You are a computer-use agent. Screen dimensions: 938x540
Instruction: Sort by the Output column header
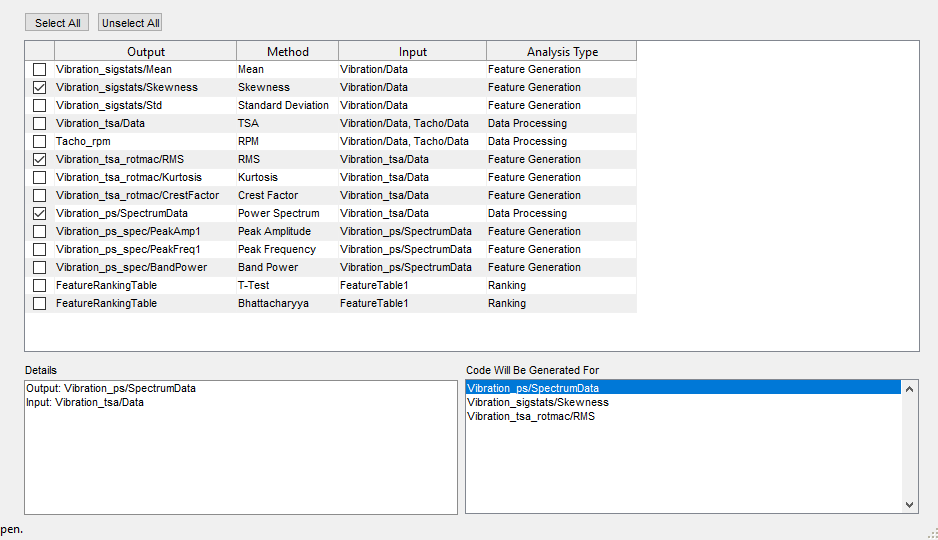click(146, 52)
